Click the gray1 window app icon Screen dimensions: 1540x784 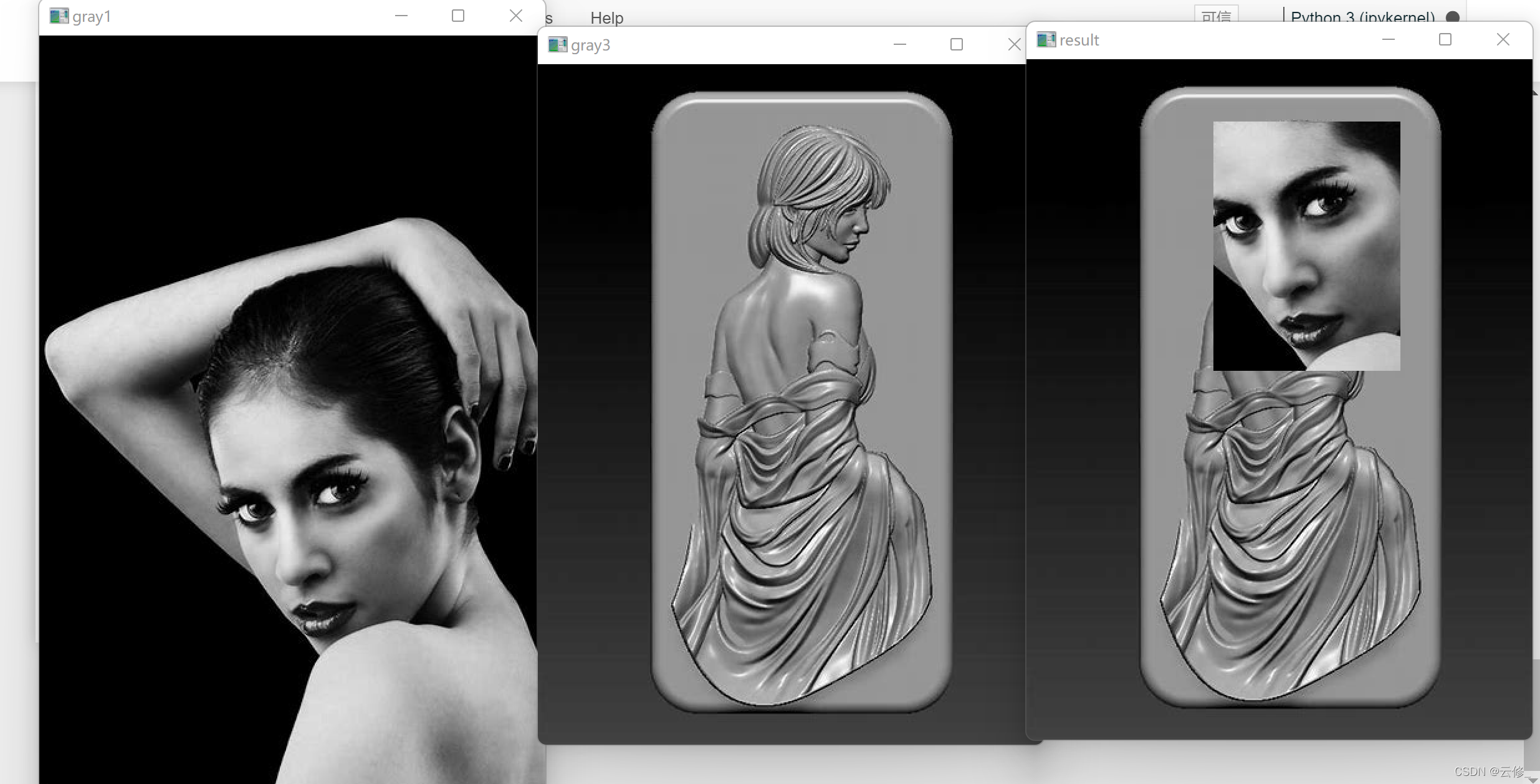(x=59, y=16)
